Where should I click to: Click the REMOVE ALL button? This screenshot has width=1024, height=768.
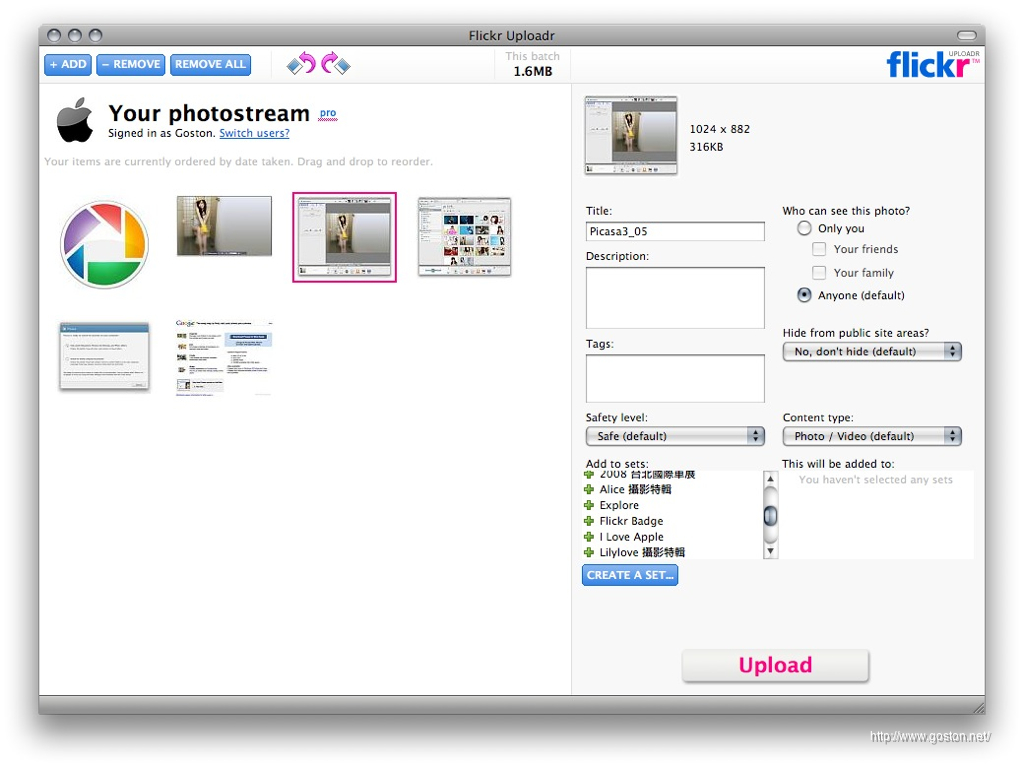click(x=210, y=65)
